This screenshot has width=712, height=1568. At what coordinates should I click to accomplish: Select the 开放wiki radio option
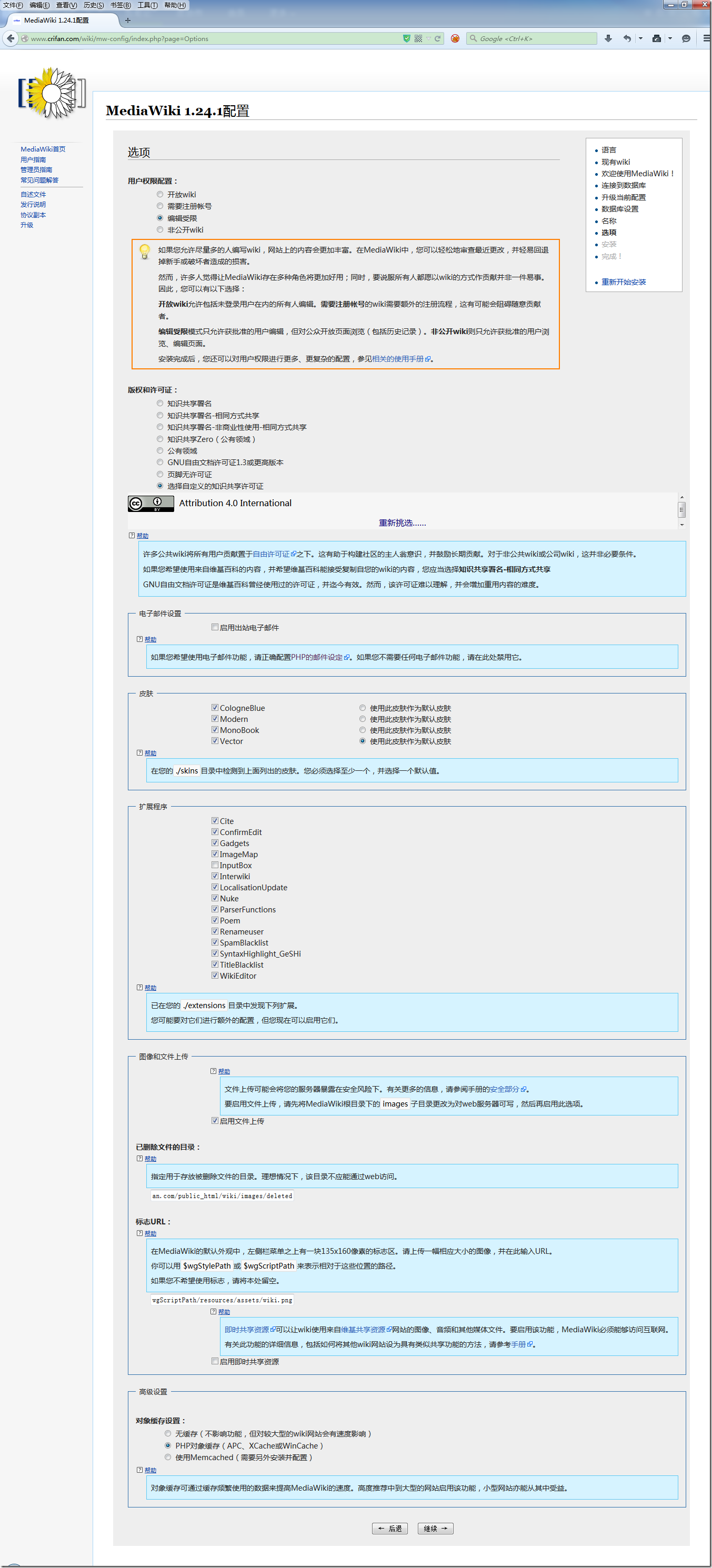(160, 195)
